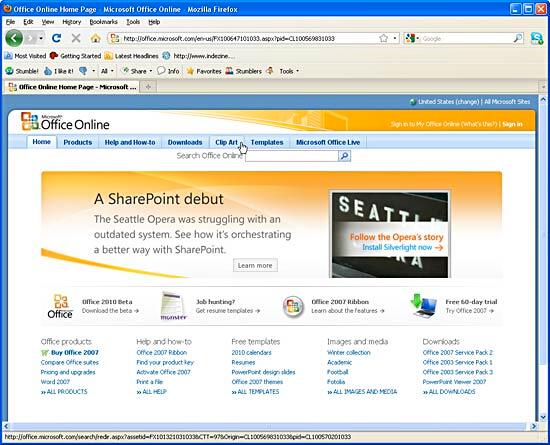Open the History menu
This screenshot has height=445, width=550.
(x=72, y=22)
